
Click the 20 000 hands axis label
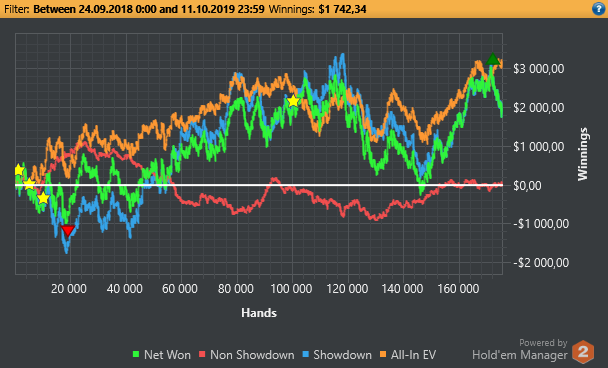[69, 289]
